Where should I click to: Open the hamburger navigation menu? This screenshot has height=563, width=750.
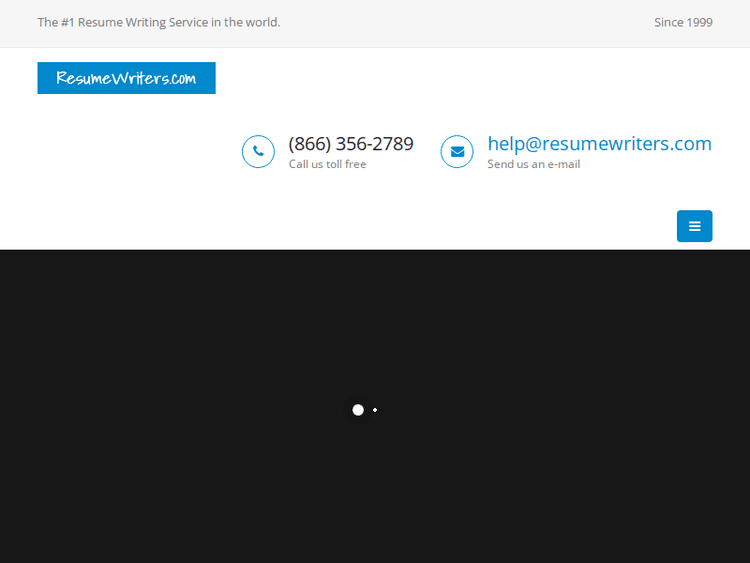tap(694, 226)
